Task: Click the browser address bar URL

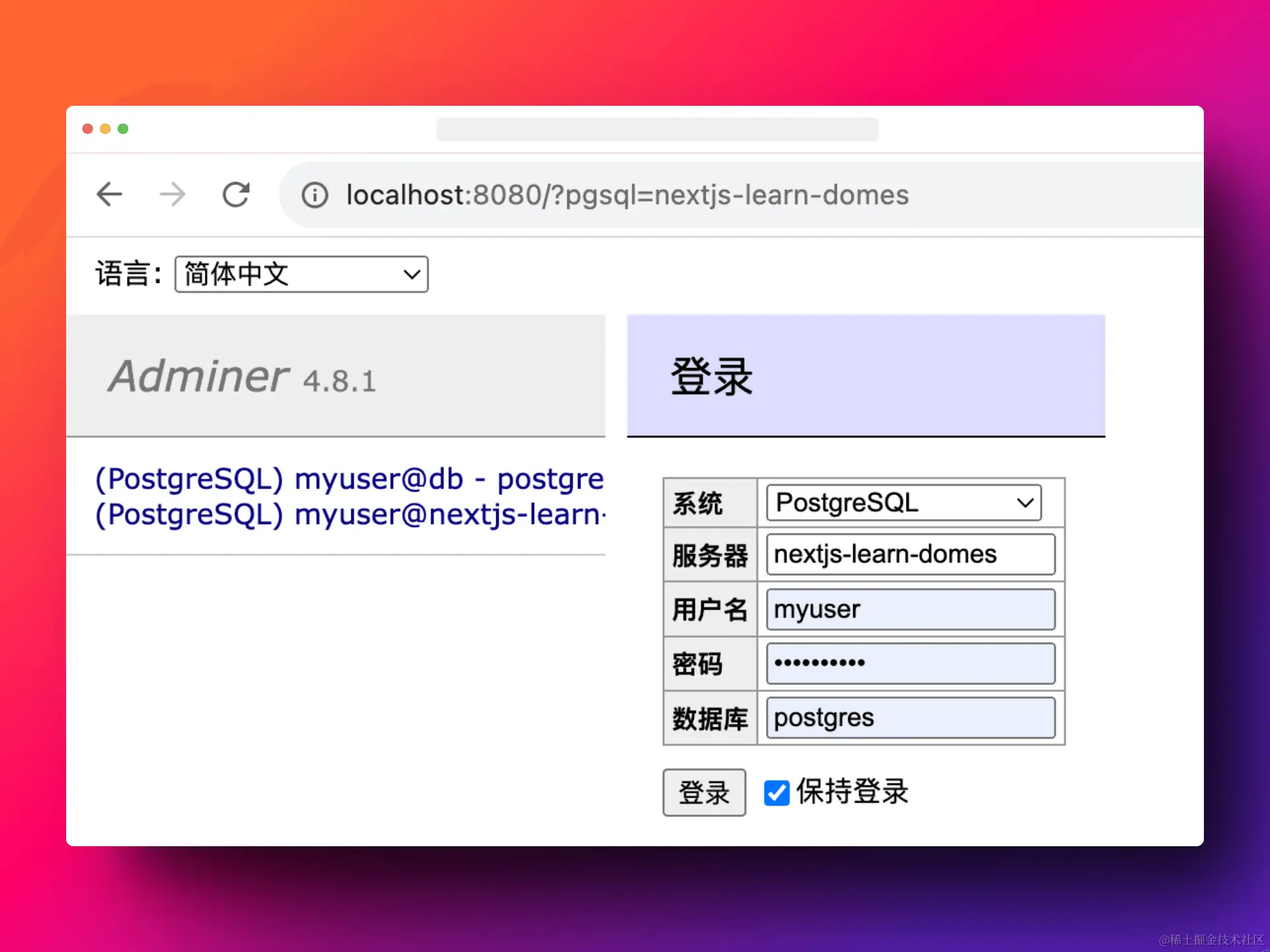Action: coord(627,194)
